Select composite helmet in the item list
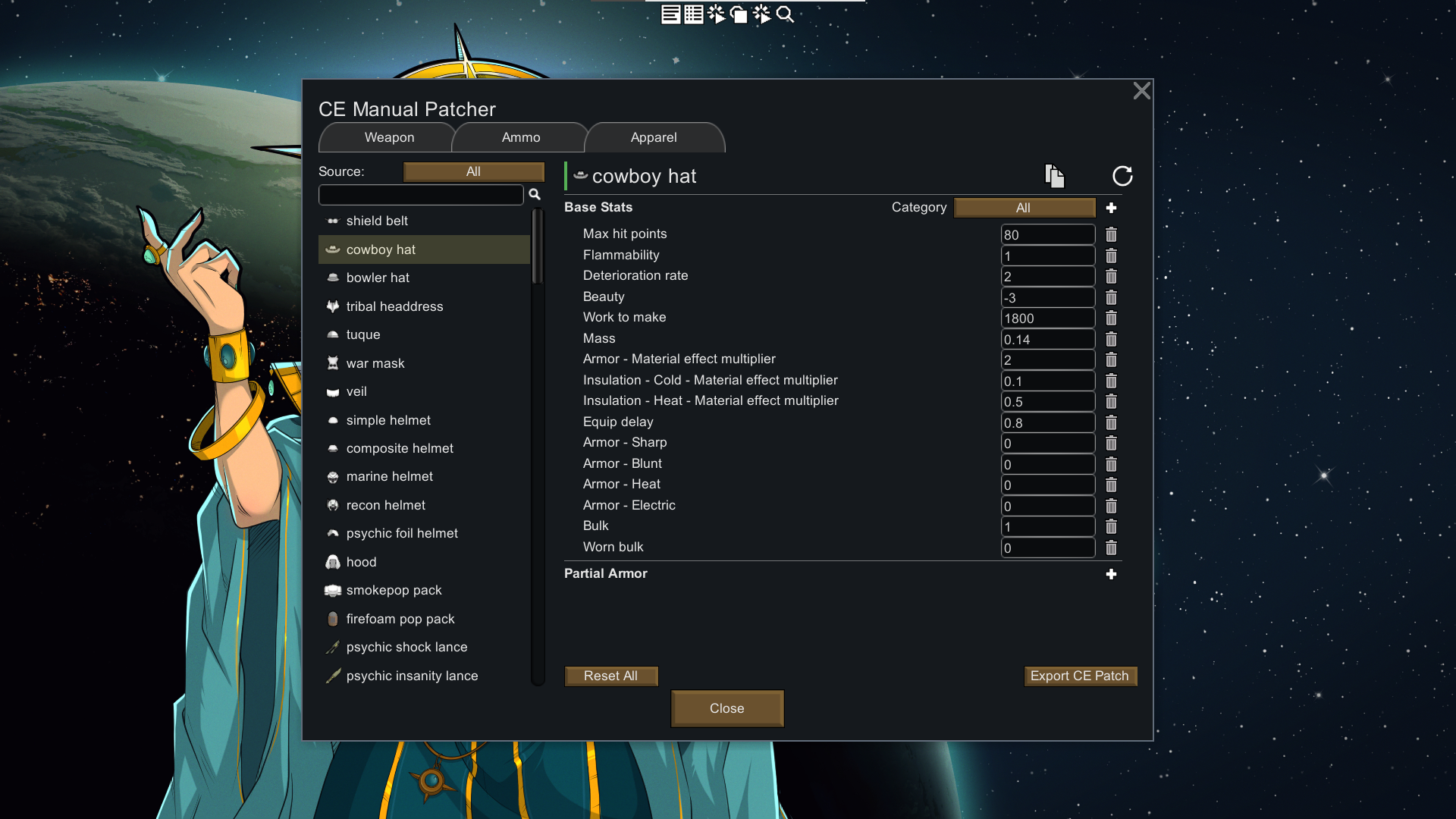Viewport: 1456px width, 819px height. [424, 448]
